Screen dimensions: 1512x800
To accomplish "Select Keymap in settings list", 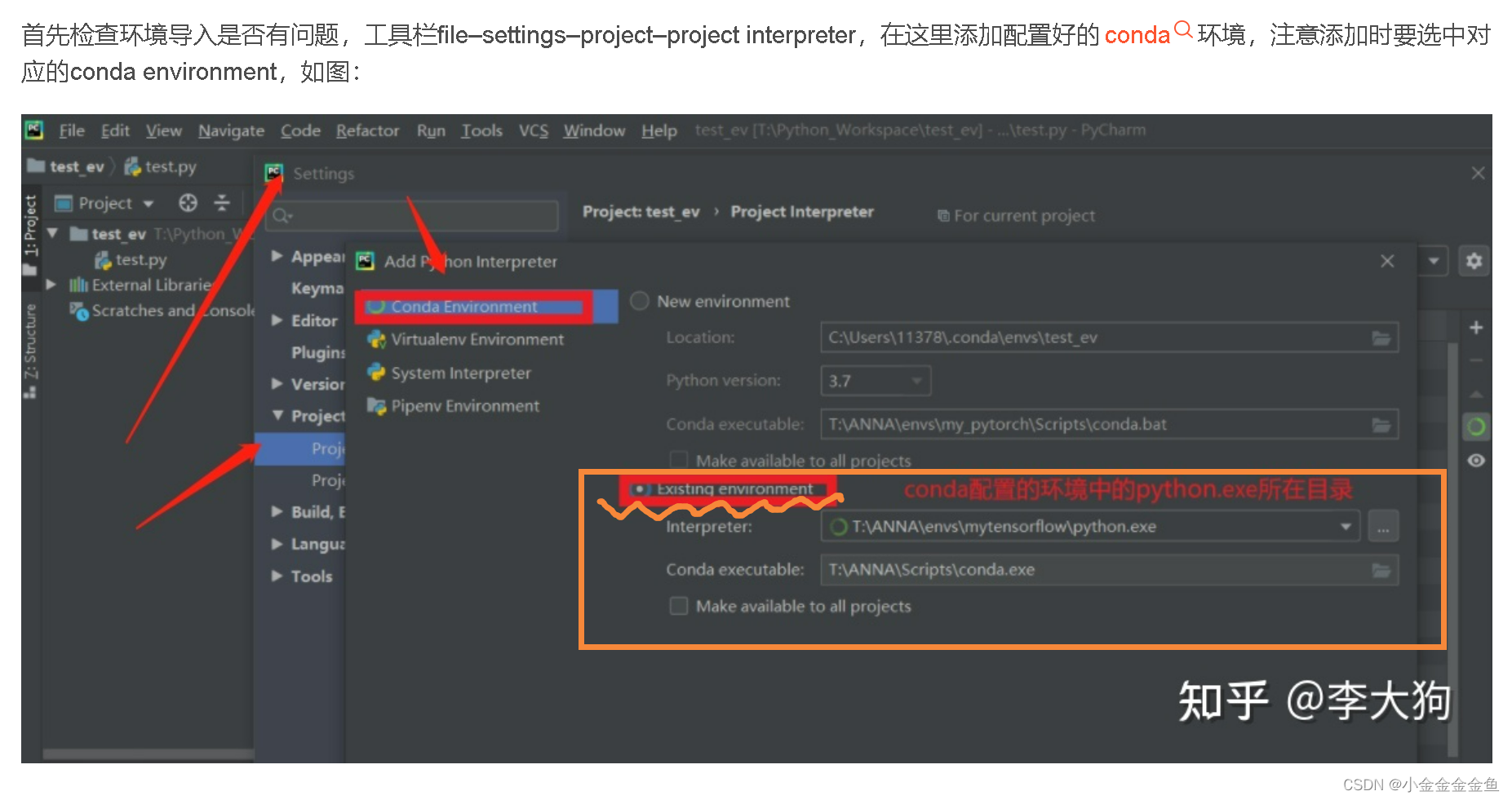I will [x=317, y=288].
